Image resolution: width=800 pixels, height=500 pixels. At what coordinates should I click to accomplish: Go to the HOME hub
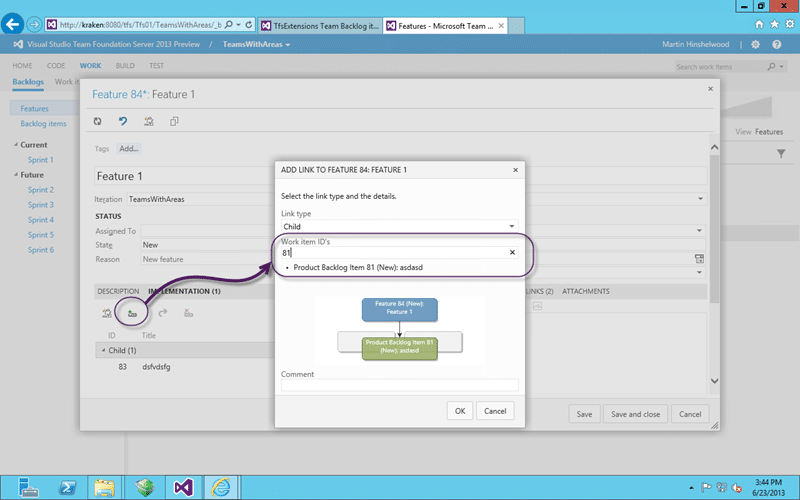[22, 66]
